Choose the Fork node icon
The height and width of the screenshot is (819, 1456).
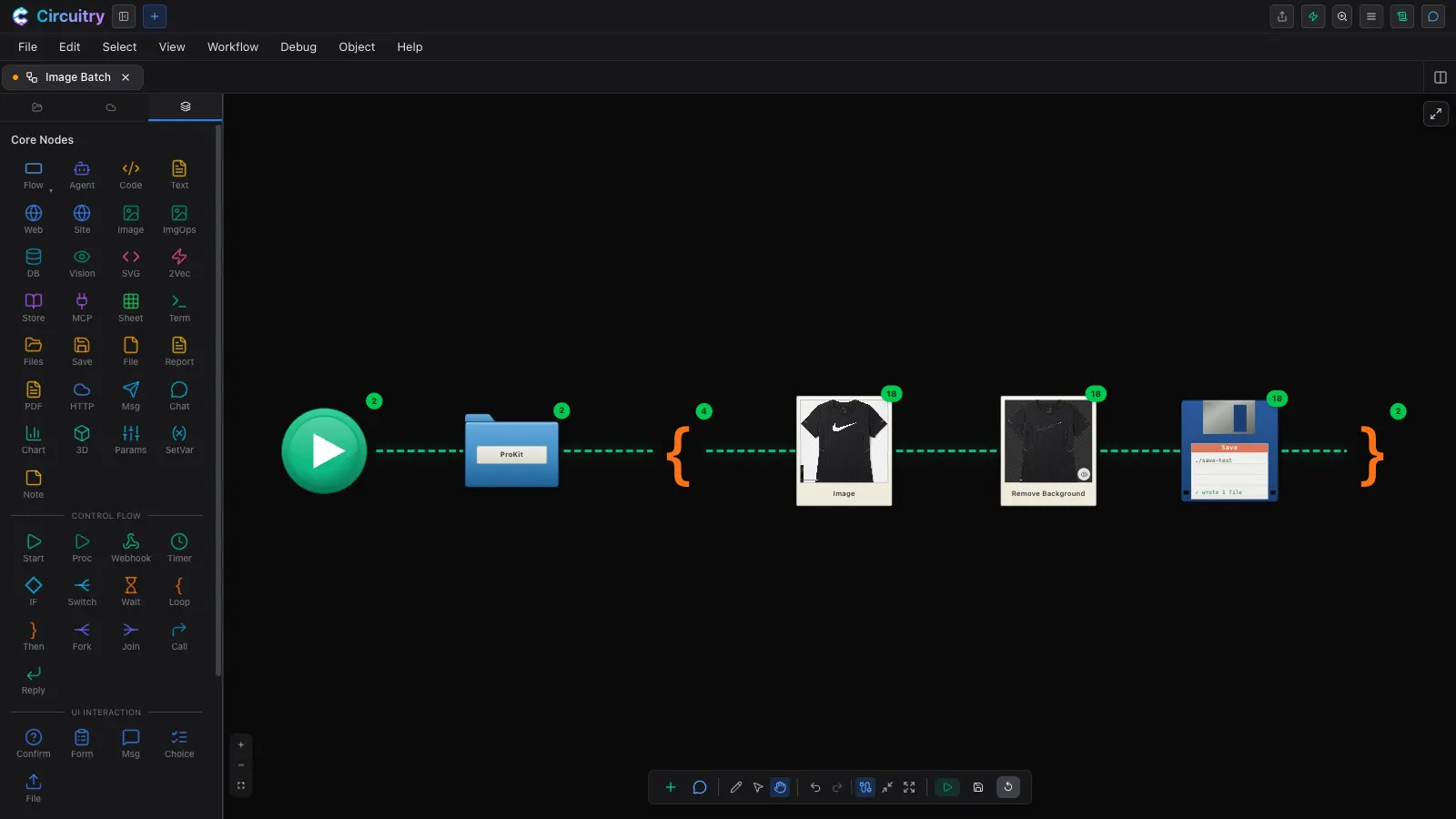pos(82,636)
